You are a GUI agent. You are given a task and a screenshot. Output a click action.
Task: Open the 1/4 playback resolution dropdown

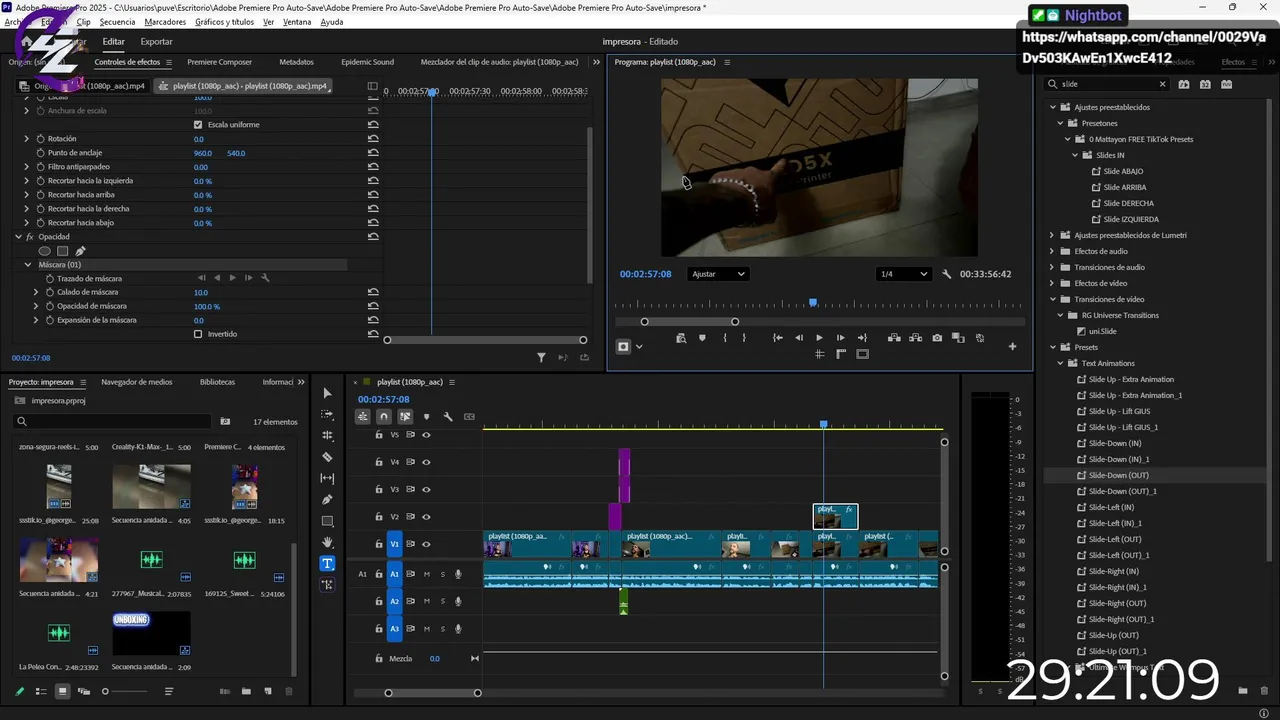(x=903, y=274)
